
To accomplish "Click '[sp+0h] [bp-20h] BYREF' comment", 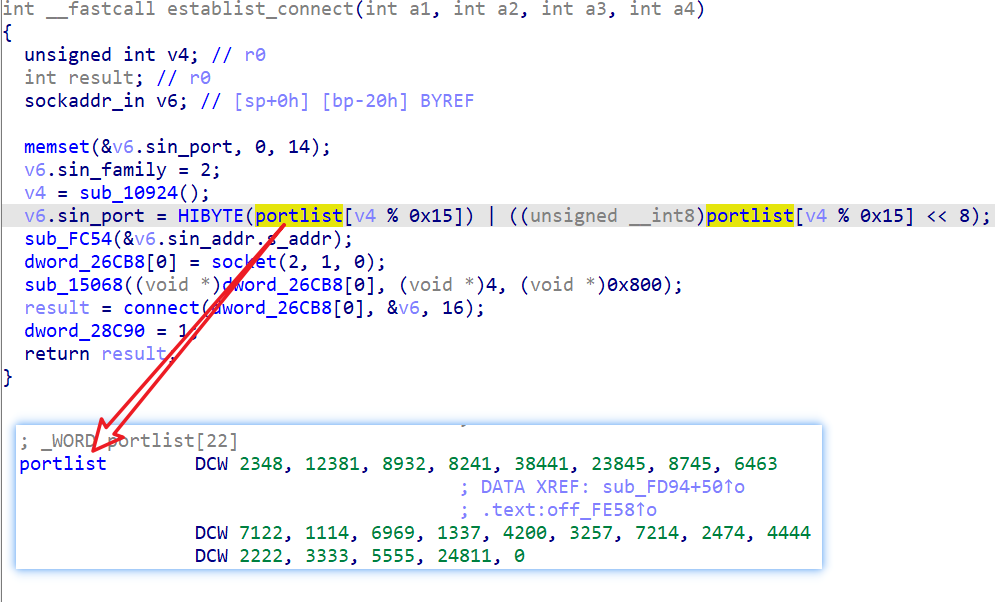I will pos(354,101).
